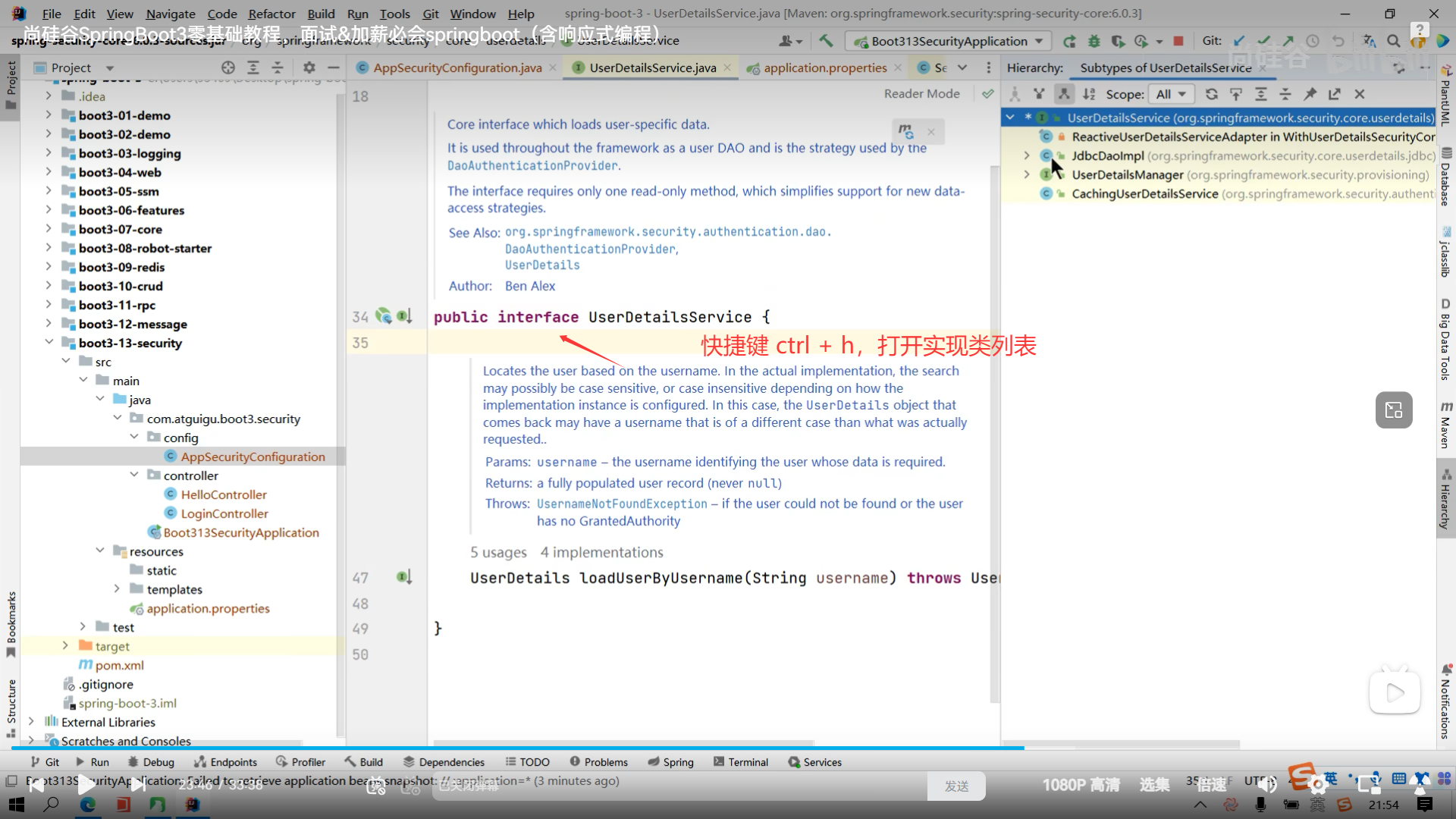Image resolution: width=1456 pixels, height=819 pixels.
Task: Expand the JdbcDaoImpl hierarchy node
Action: click(1027, 155)
